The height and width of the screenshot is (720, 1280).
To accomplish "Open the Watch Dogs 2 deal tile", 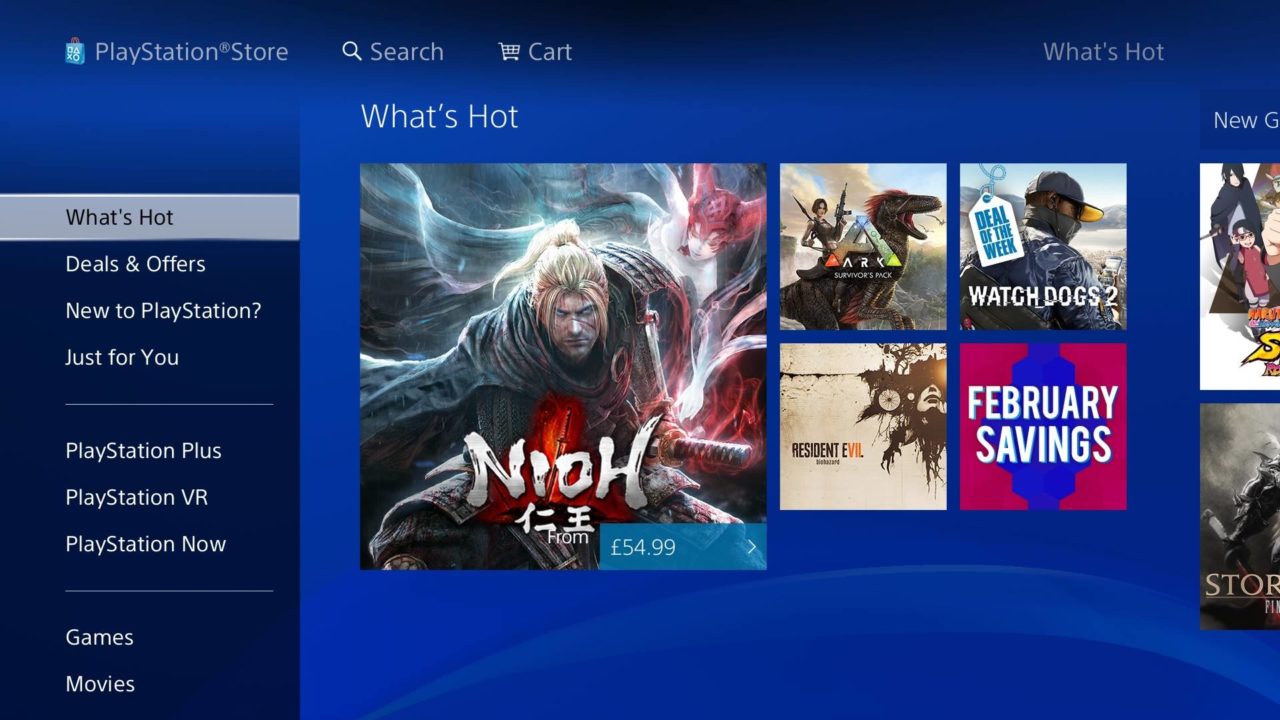I will pos(1043,247).
